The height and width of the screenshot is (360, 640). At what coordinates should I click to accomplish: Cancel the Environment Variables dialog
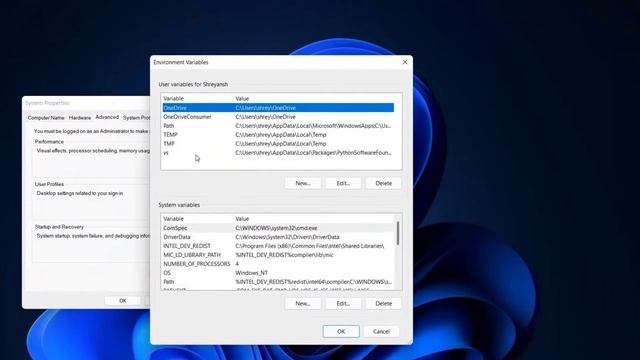pyautogui.click(x=381, y=331)
